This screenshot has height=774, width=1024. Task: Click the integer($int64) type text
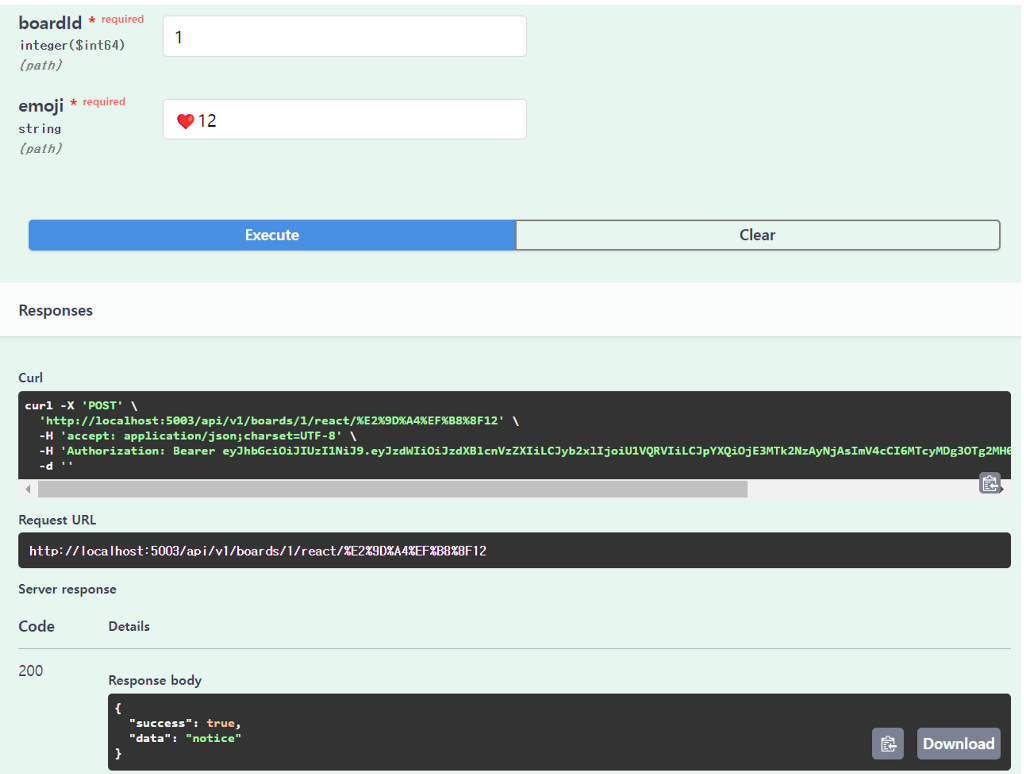(72, 45)
